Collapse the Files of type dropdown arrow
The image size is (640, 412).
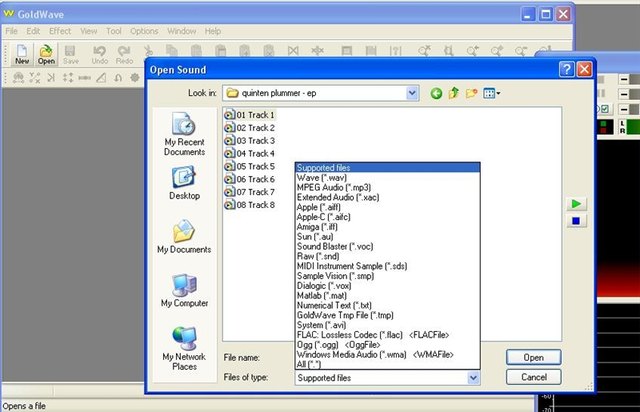tap(473, 378)
